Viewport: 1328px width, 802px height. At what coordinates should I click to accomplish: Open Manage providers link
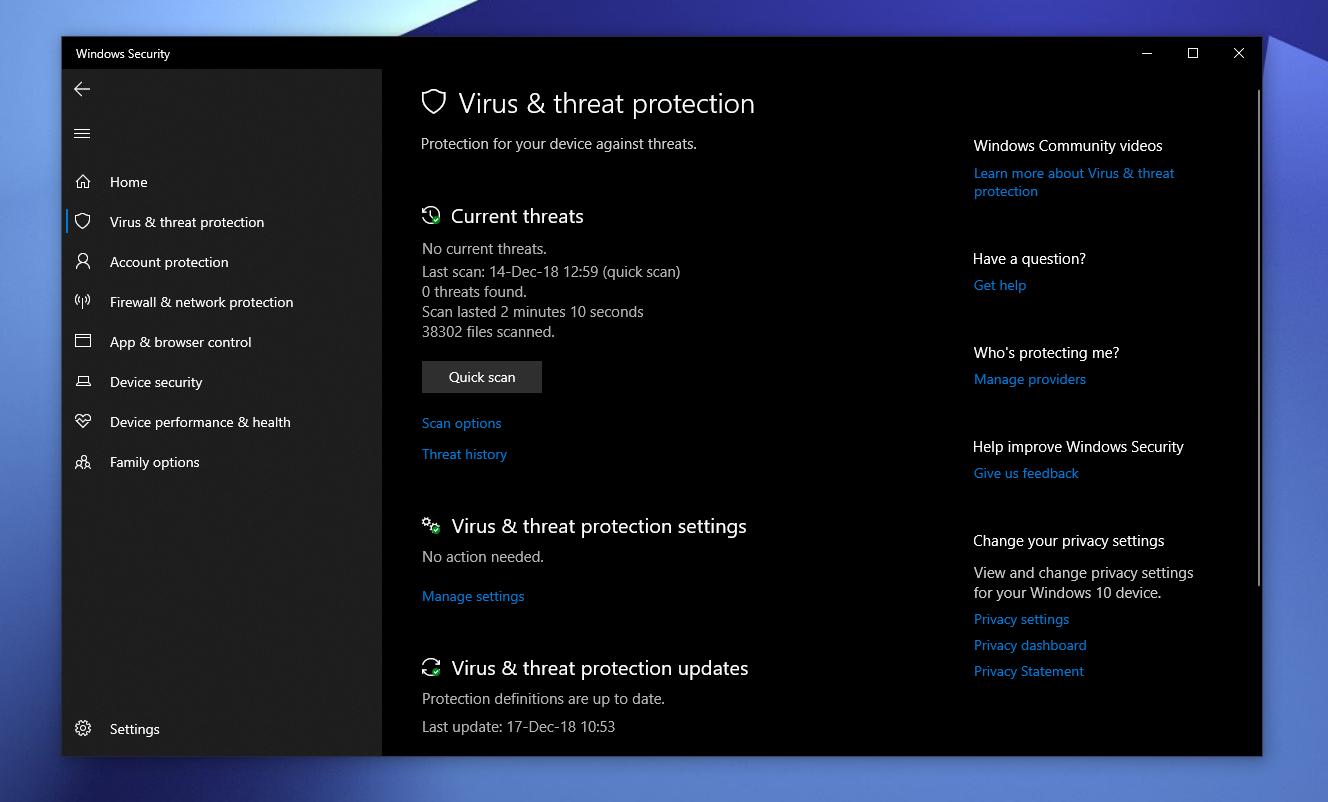point(1030,379)
